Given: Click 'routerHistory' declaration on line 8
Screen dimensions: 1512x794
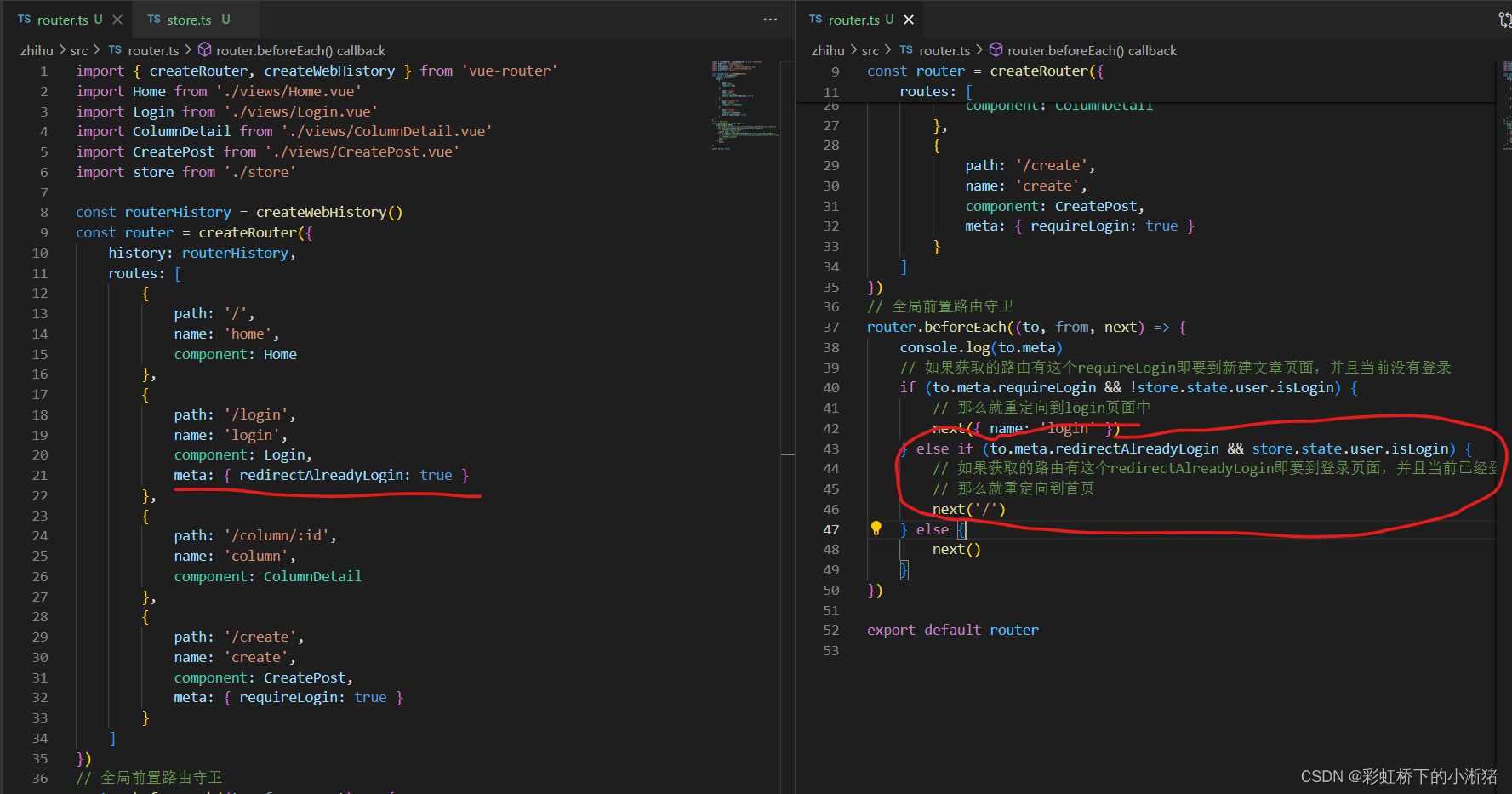Looking at the screenshot, I should pos(178,213).
